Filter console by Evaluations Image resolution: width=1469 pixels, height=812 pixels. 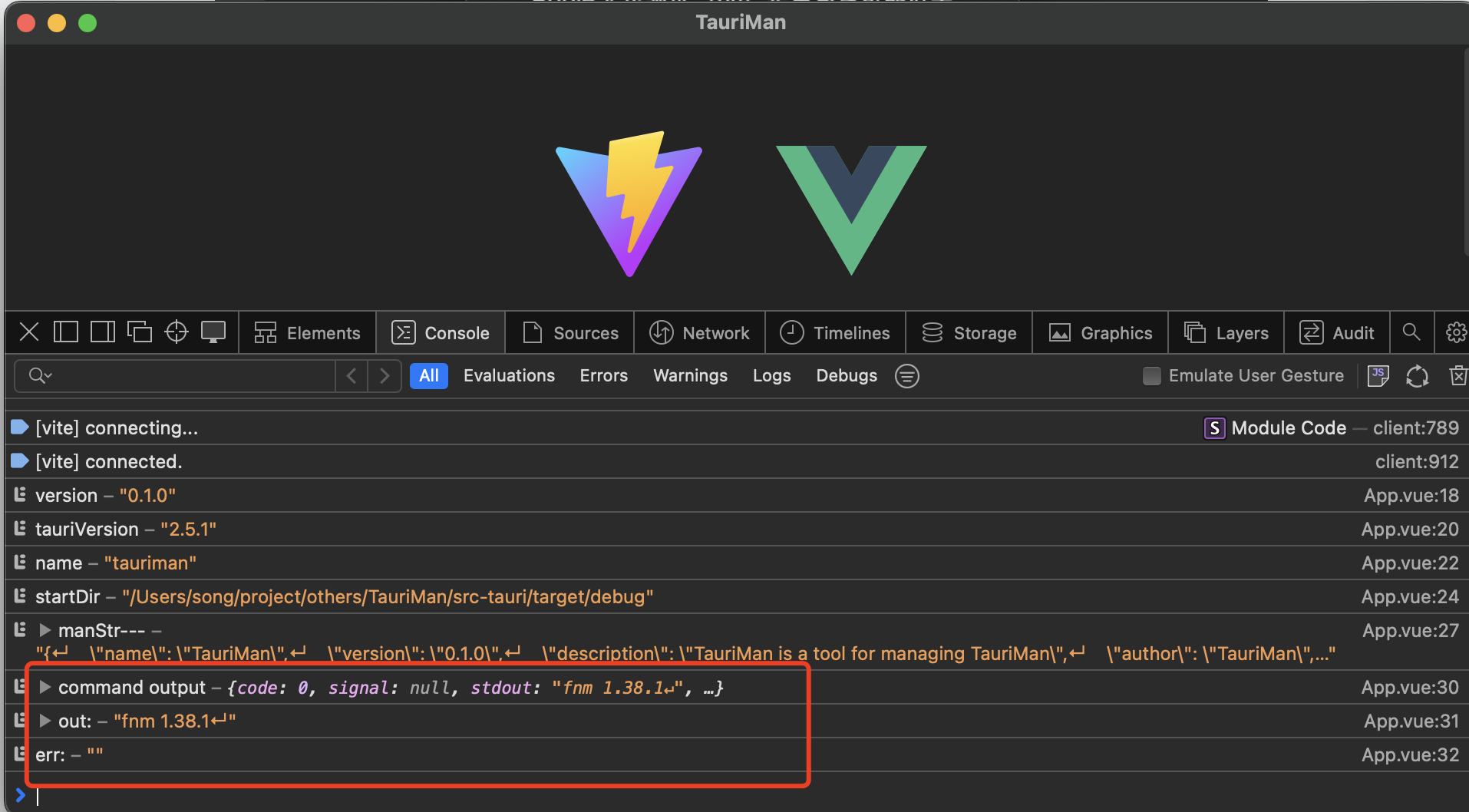[x=509, y=376]
